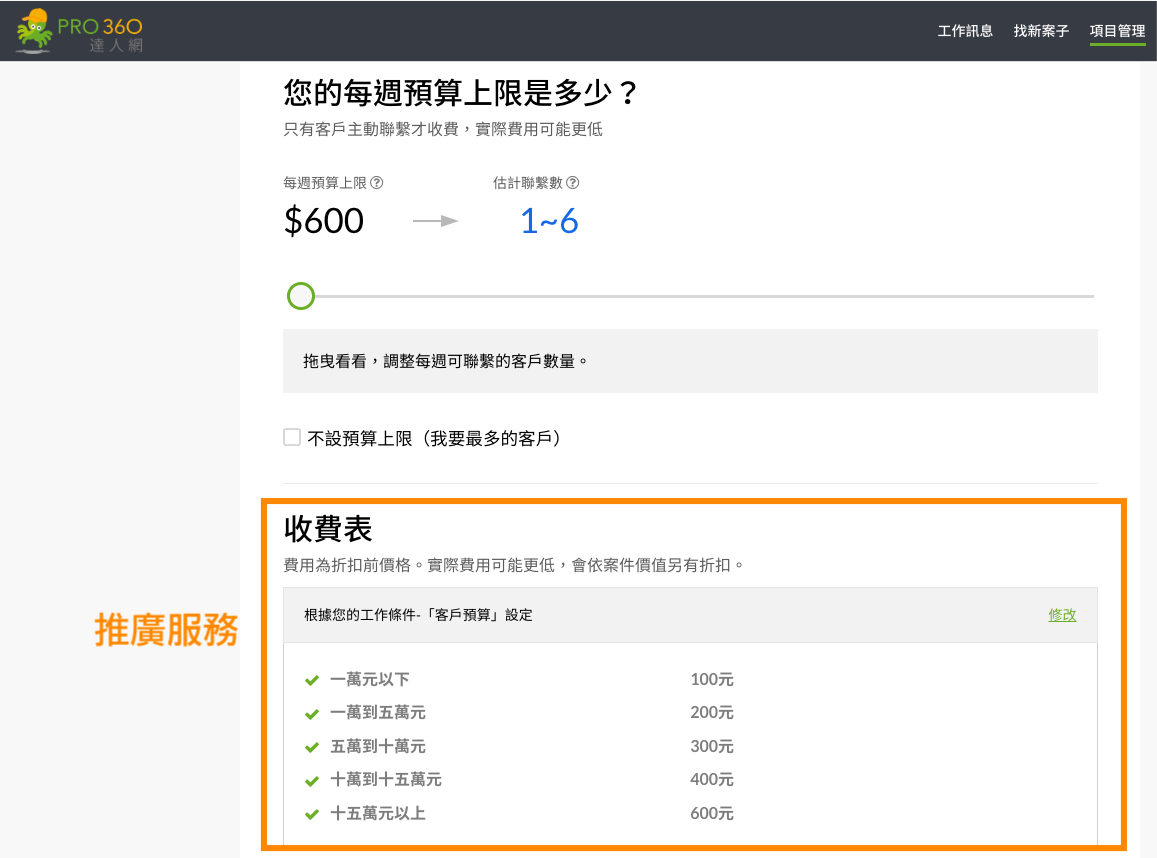Go to 找新案子 in navigation

1041,31
